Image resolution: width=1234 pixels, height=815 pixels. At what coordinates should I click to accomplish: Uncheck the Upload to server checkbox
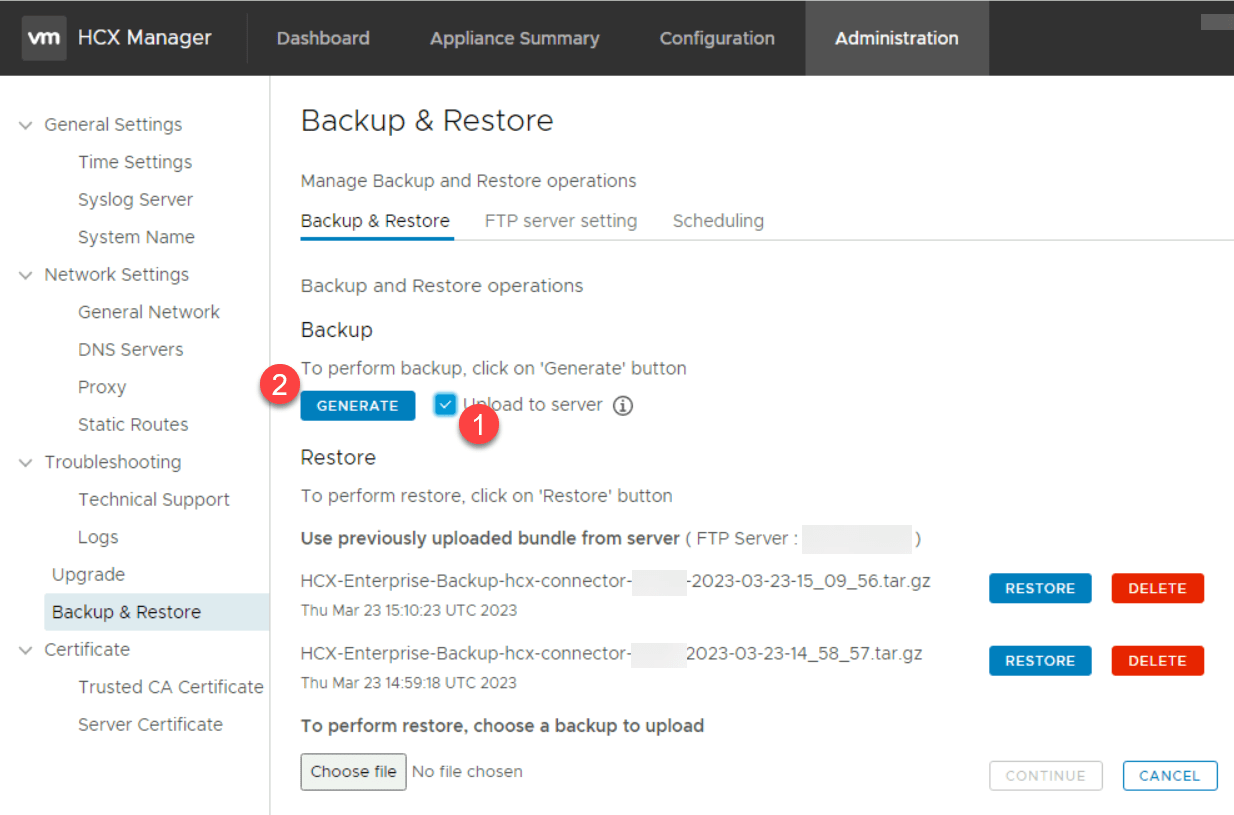[445, 404]
